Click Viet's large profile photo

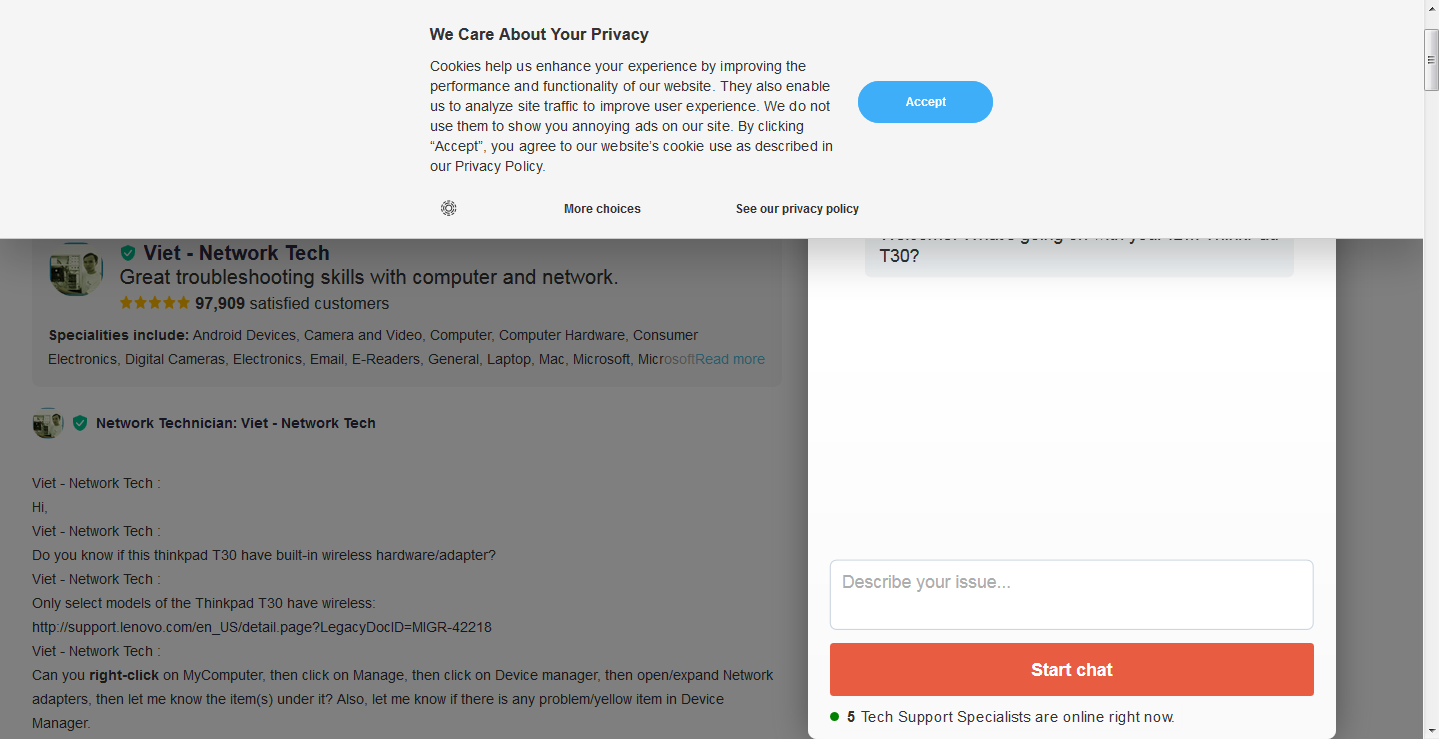point(76,269)
